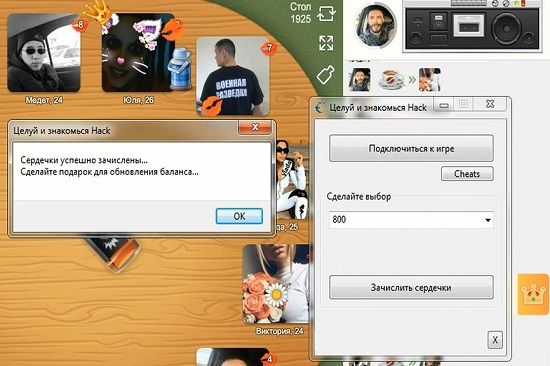Minimize the Целуй и знакомься Hack window
Screen dimensions: 550x366
pos(444,105)
